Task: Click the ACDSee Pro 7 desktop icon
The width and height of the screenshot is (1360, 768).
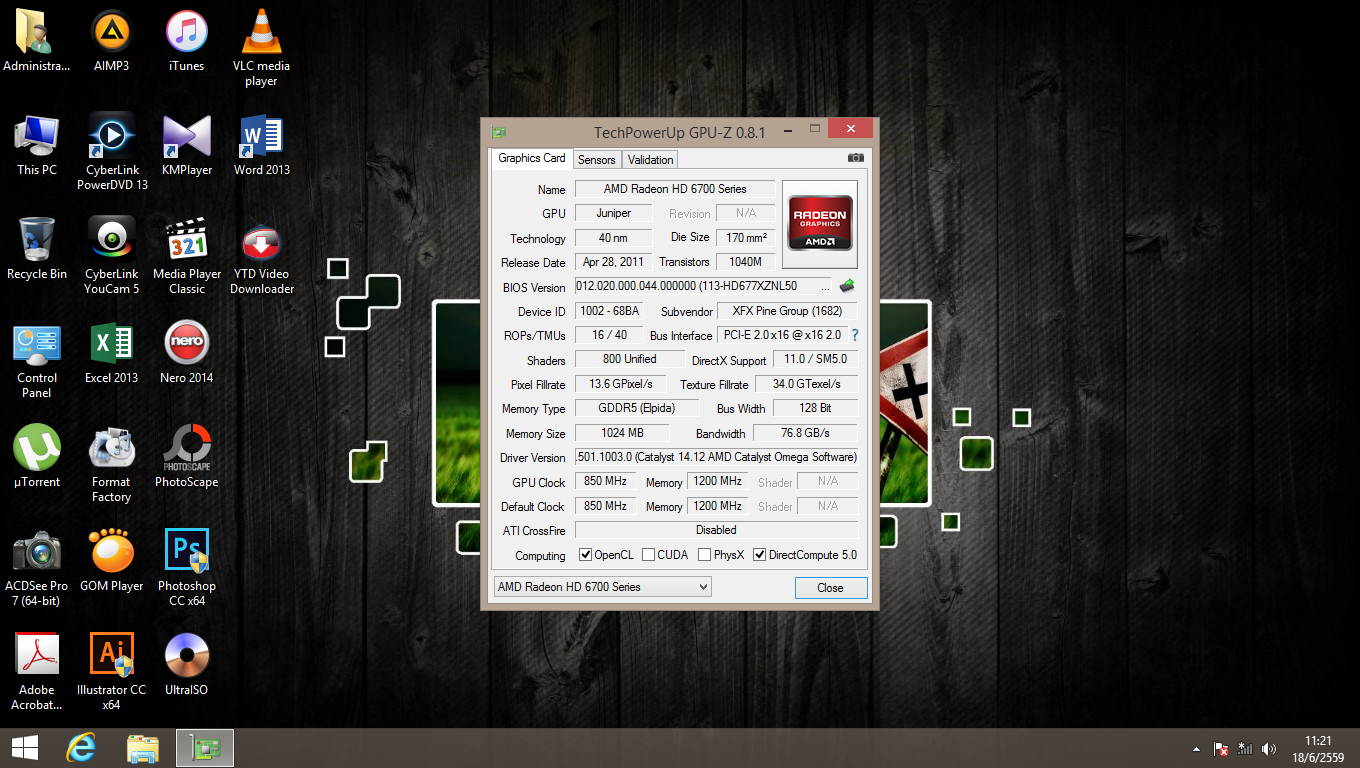Action: coord(37,568)
